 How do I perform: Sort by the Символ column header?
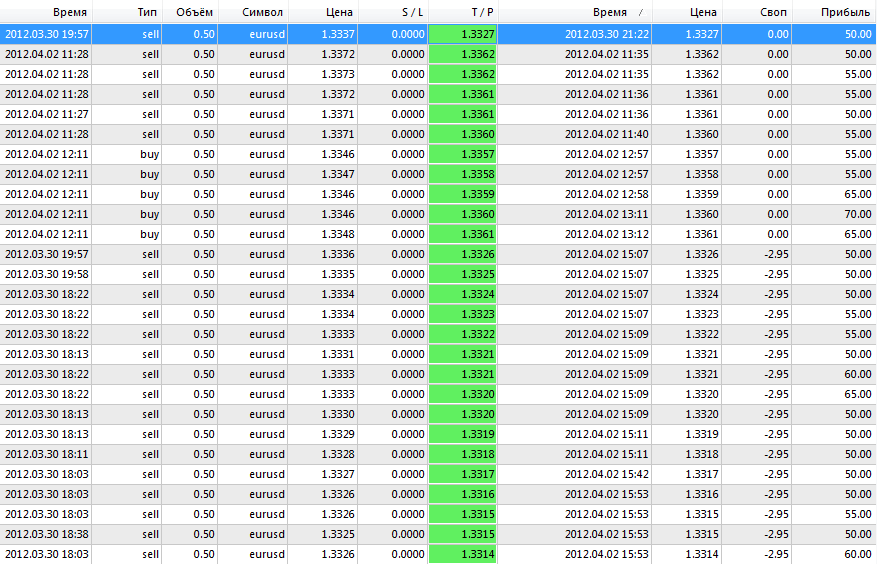[x=253, y=12]
